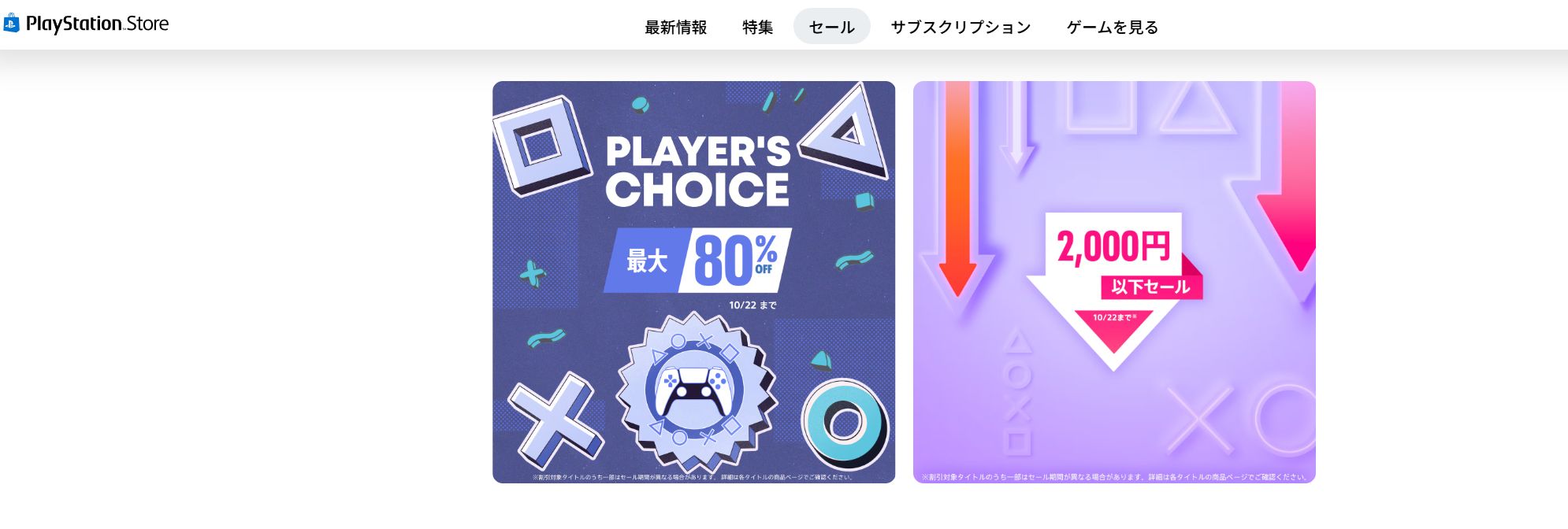Click the DualSense controller badge in Player's Choice
Screen dimensions: 1568x529
tap(694, 391)
